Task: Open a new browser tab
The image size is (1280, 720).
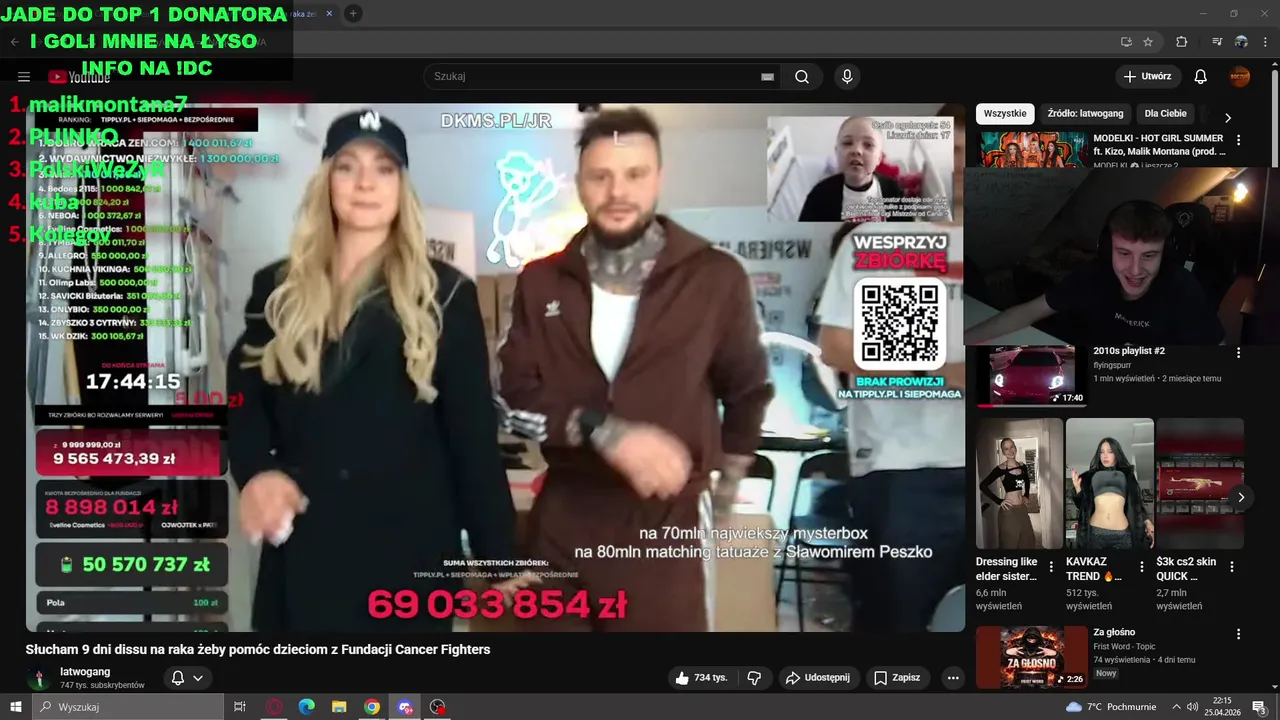Action: point(353,13)
